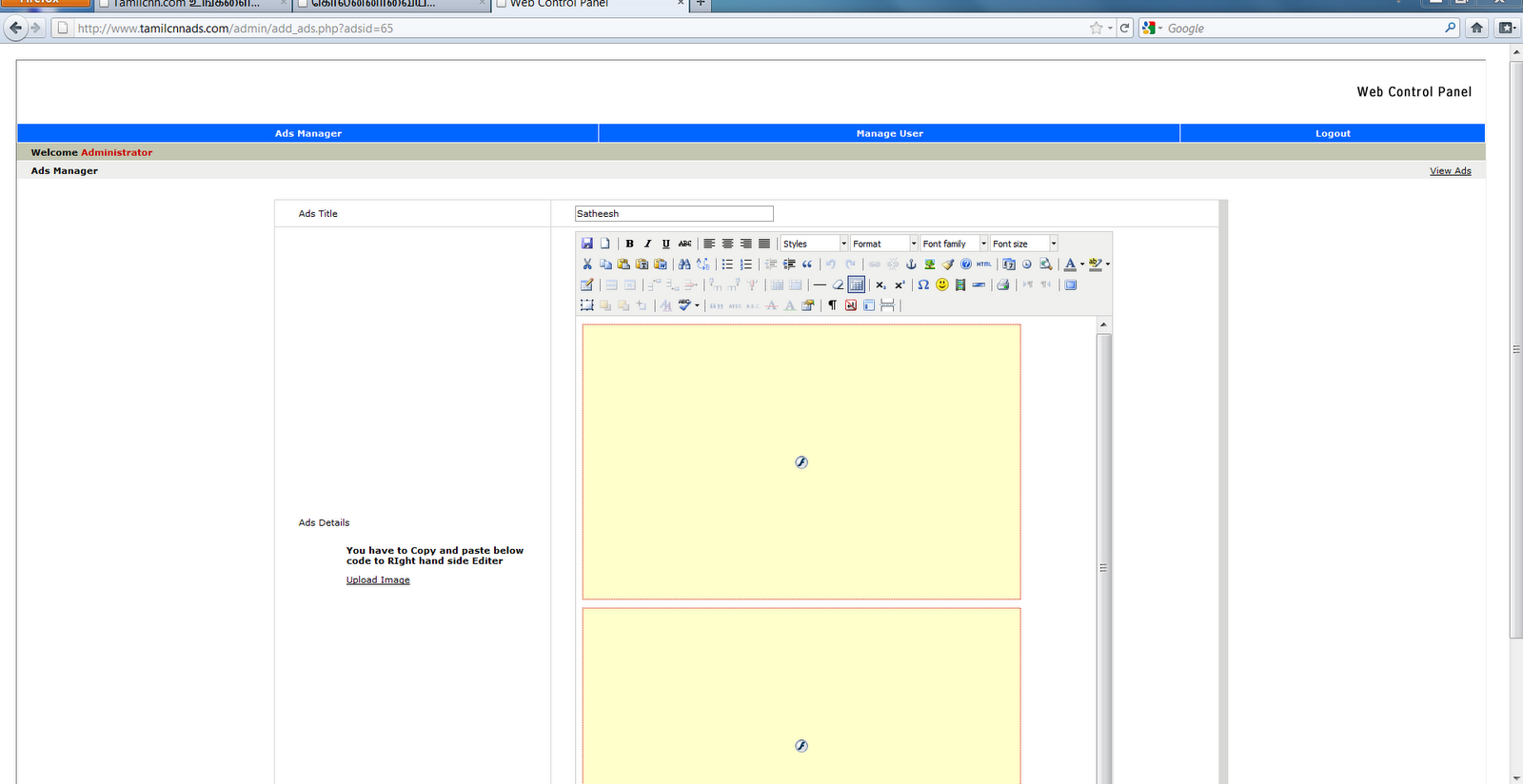Image resolution: width=1523 pixels, height=784 pixels.
Task: Click the Cleanup messy code brush icon
Action: pyautogui.click(x=948, y=265)
